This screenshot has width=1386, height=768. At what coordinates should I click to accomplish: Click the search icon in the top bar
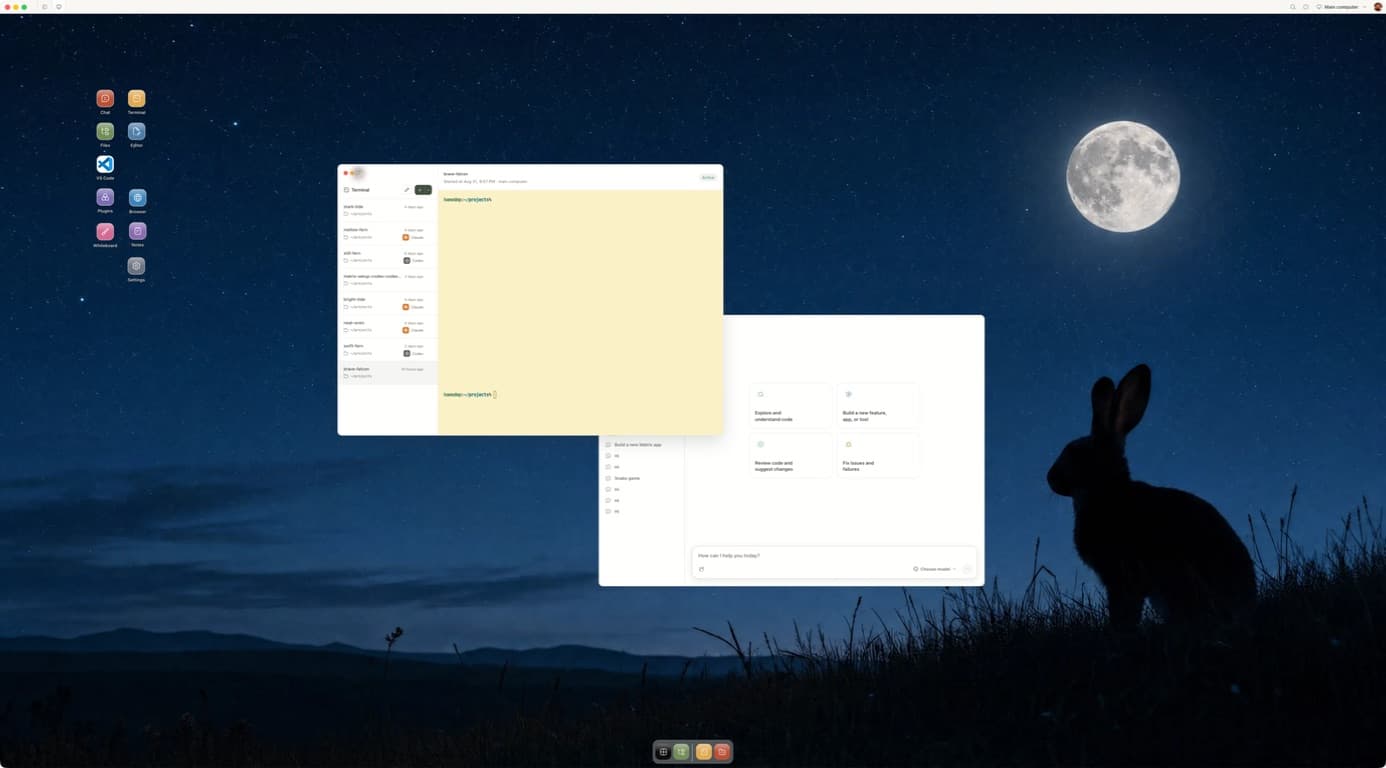1293,7
